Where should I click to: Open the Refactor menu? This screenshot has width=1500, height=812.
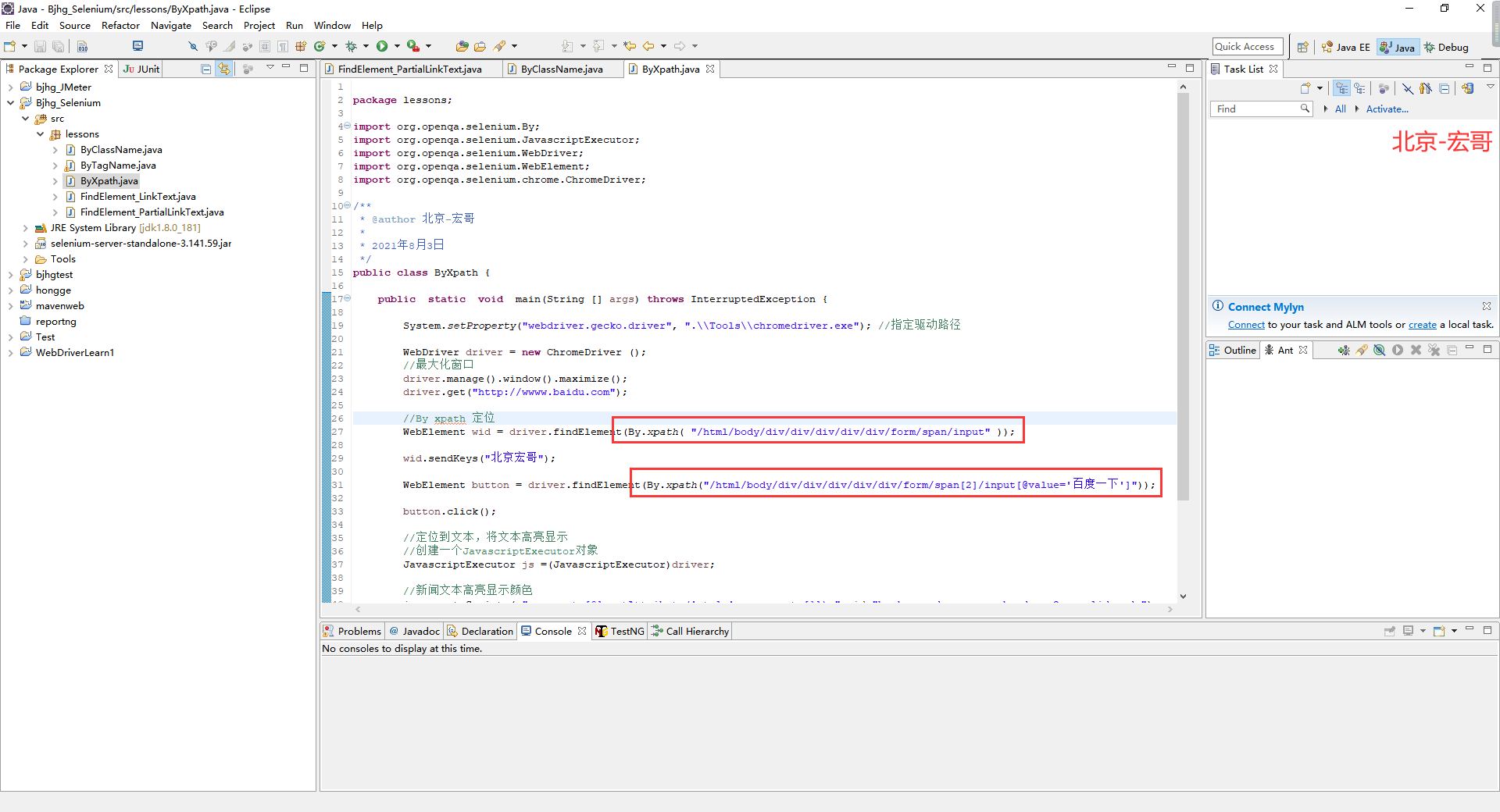pos(120,25)
